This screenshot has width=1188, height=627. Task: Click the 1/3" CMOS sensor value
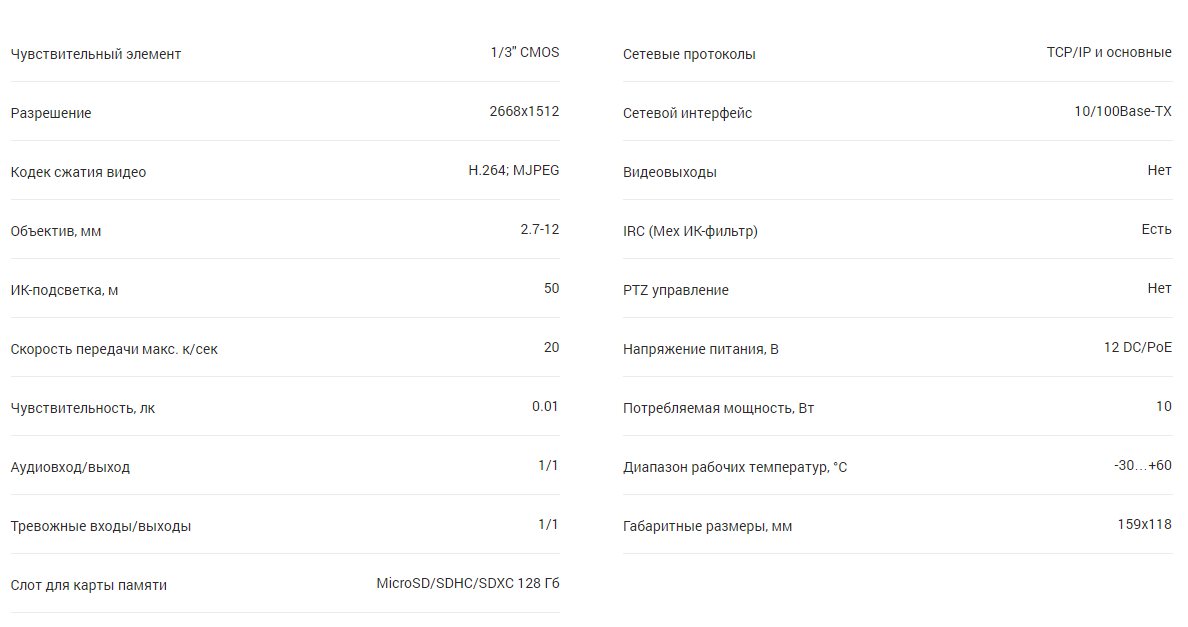pyautogui.click(x=525, y=52)
